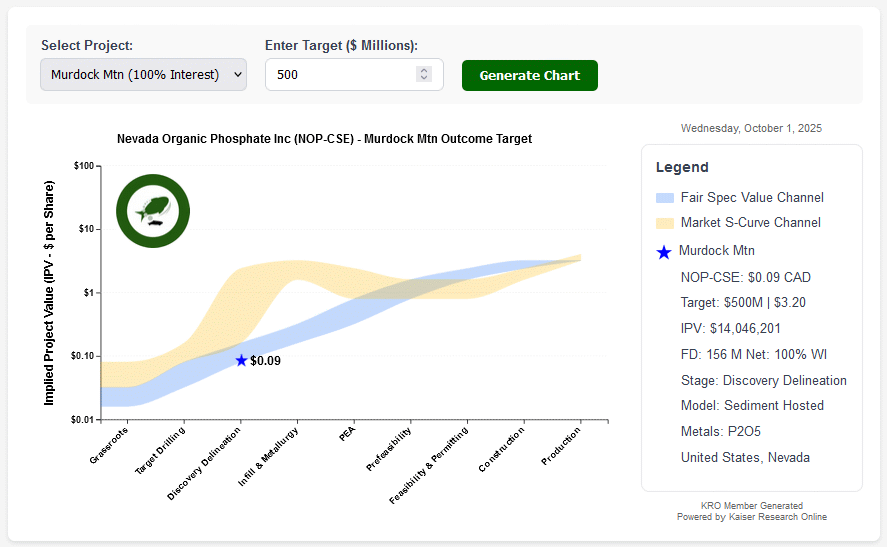This screenshot has height=547, width=887.
Task: Click the Legend heading
Action: [x=682, y=167]
